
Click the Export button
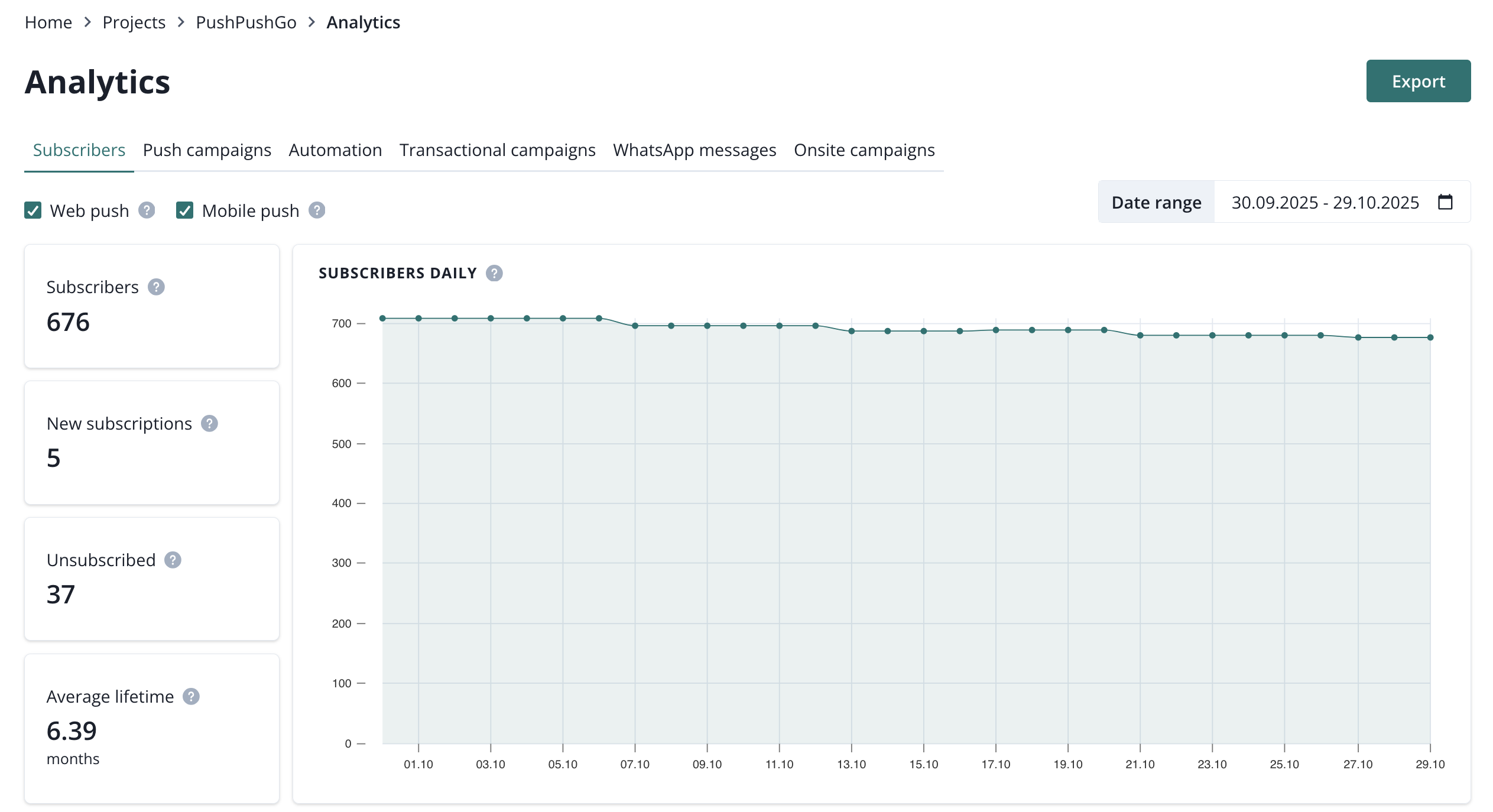pos(1418,81)
